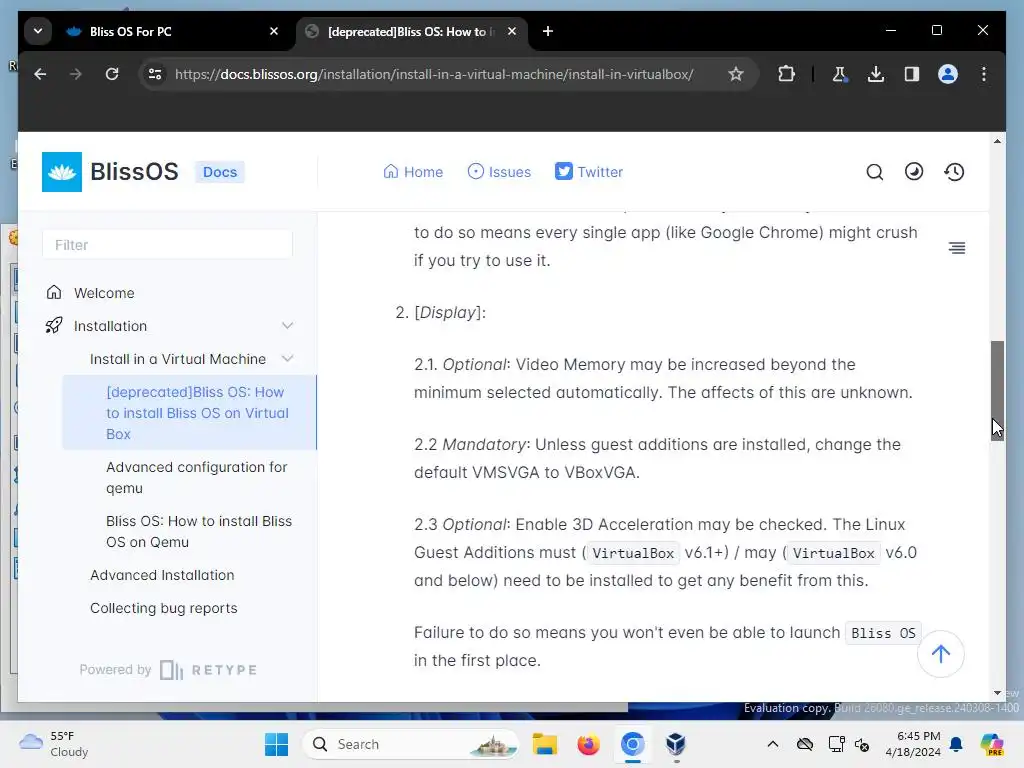Open Chrome profile avatar
1024x768 pixels.
948,74
